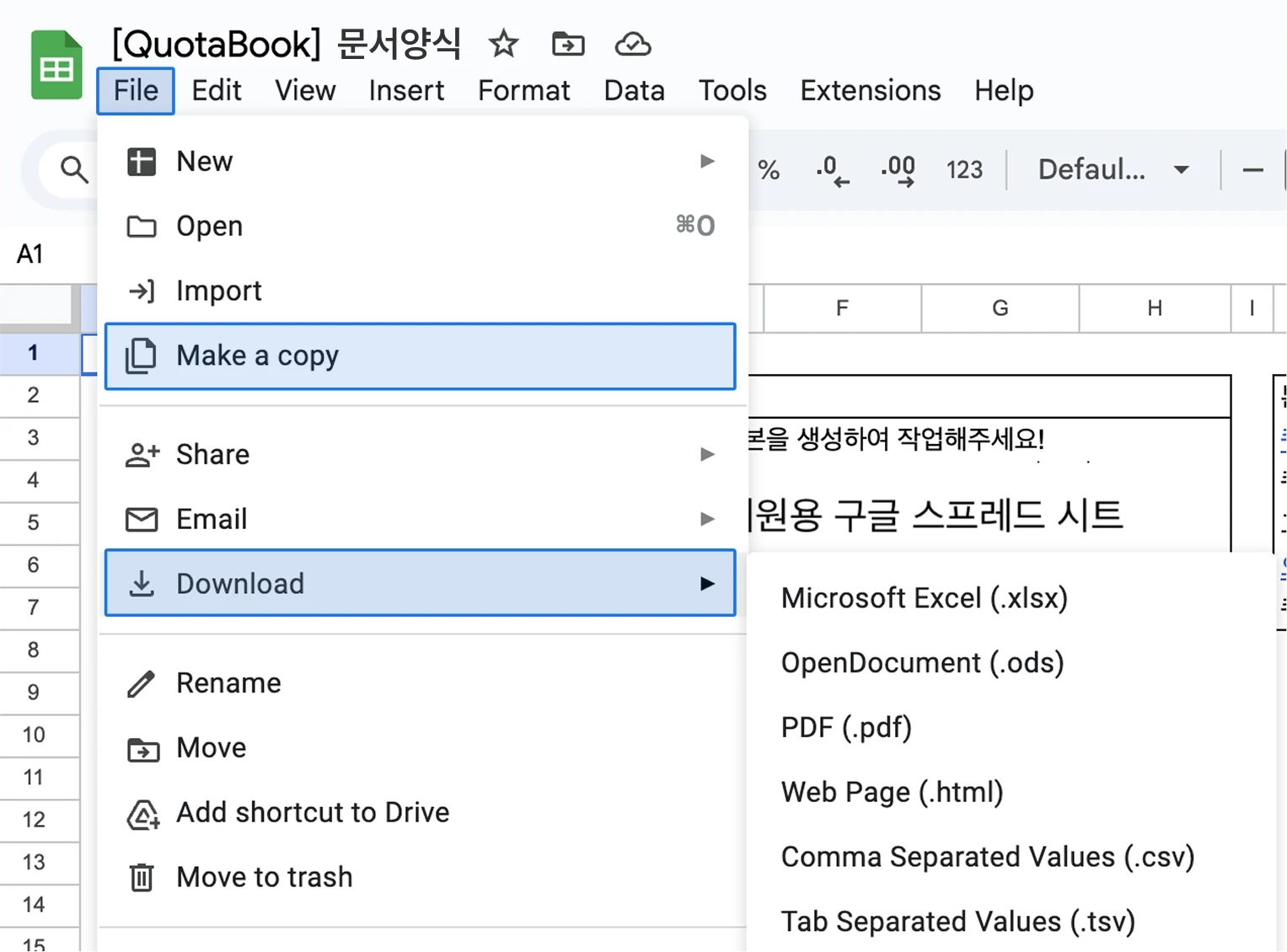
Task: Select Move to trash
Action: (264, 876)
